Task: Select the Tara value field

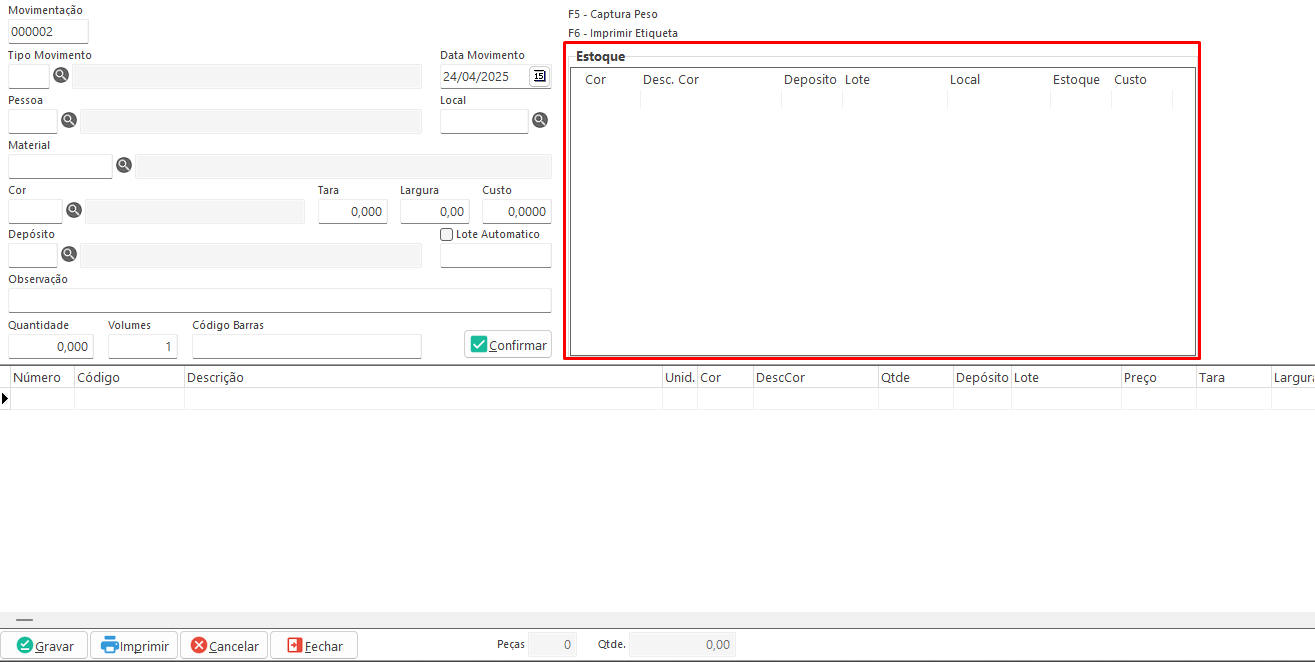Action: click(352, 211)
